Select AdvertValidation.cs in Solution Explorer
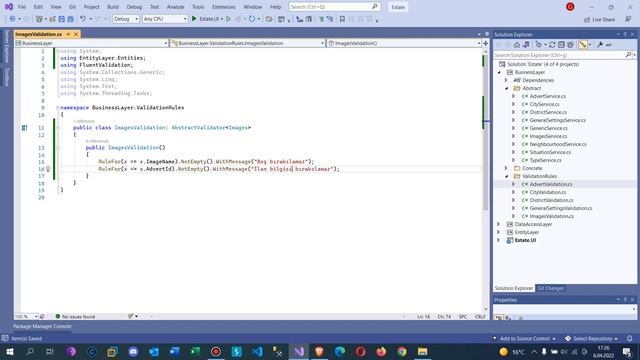Image resolution: width=640 pixels, height=360 pixels. coord(551,184)
